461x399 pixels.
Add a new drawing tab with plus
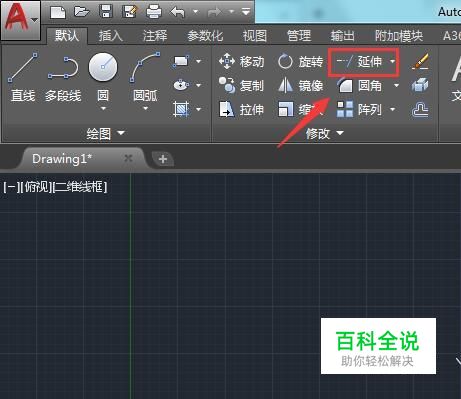pos(163,159)
